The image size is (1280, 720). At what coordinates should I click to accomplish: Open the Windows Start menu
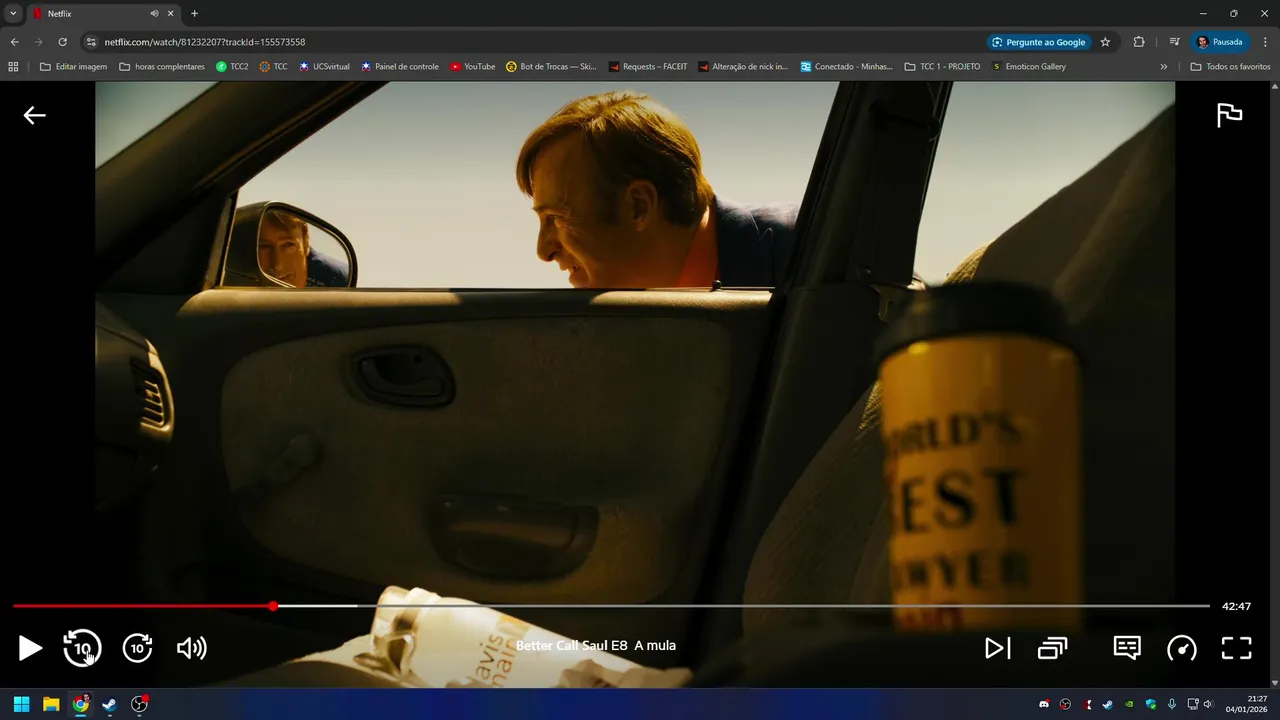tap(22, 704)
